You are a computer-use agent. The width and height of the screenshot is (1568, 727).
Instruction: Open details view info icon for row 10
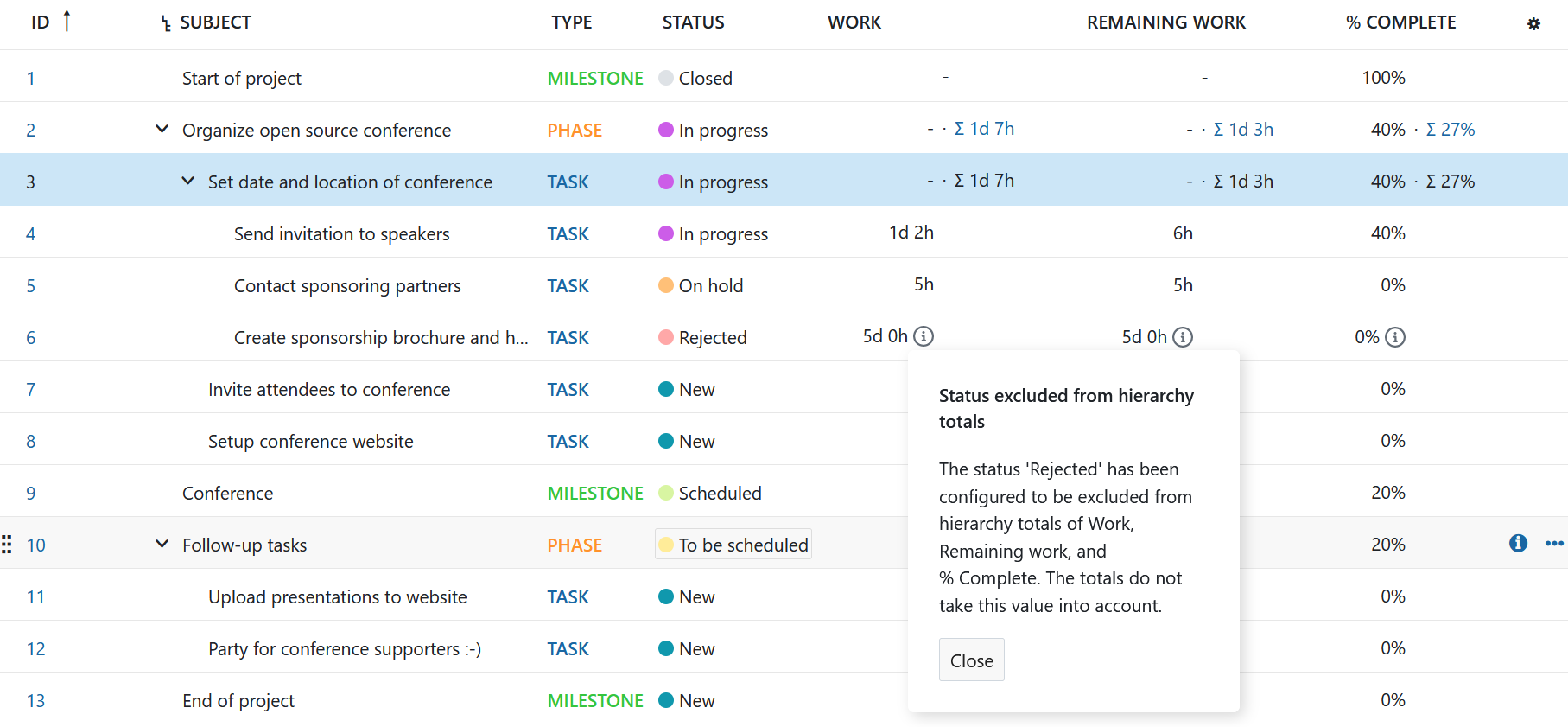(x=1518, y=543)
